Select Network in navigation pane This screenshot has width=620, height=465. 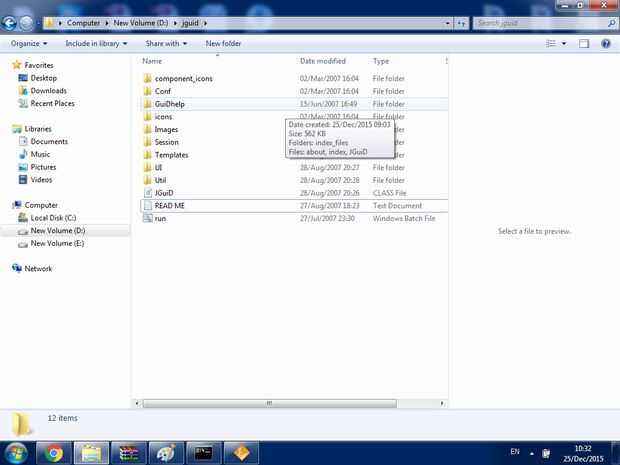click(38, 268)
